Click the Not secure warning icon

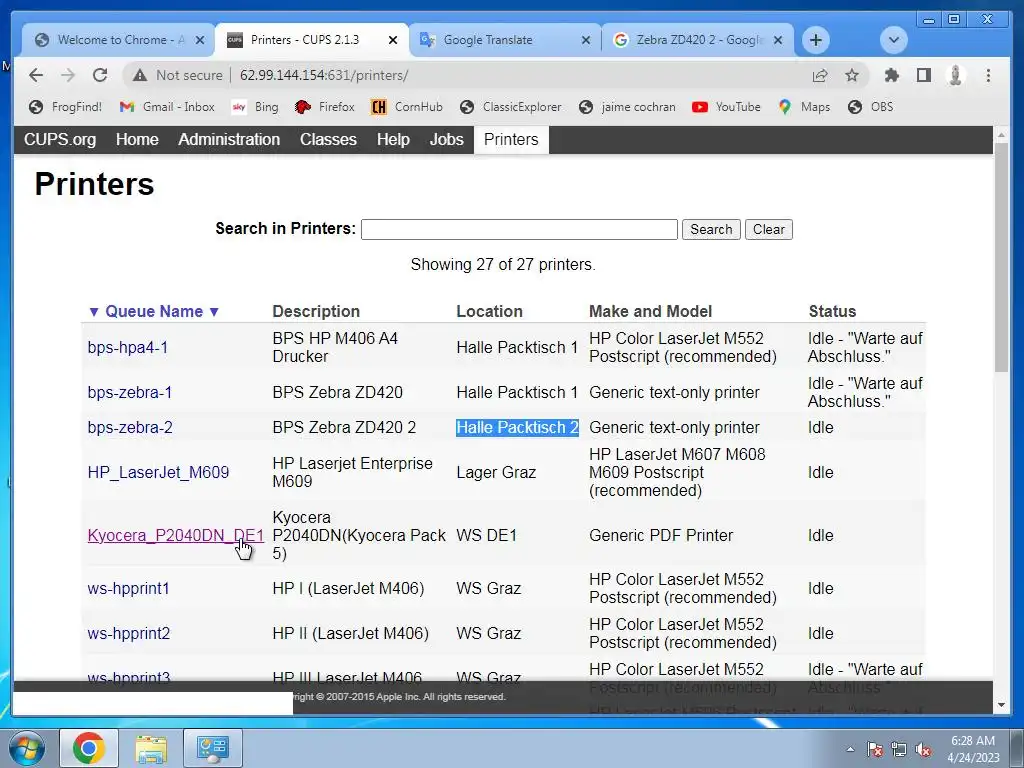pyautogui.click(x=140, y=76)
